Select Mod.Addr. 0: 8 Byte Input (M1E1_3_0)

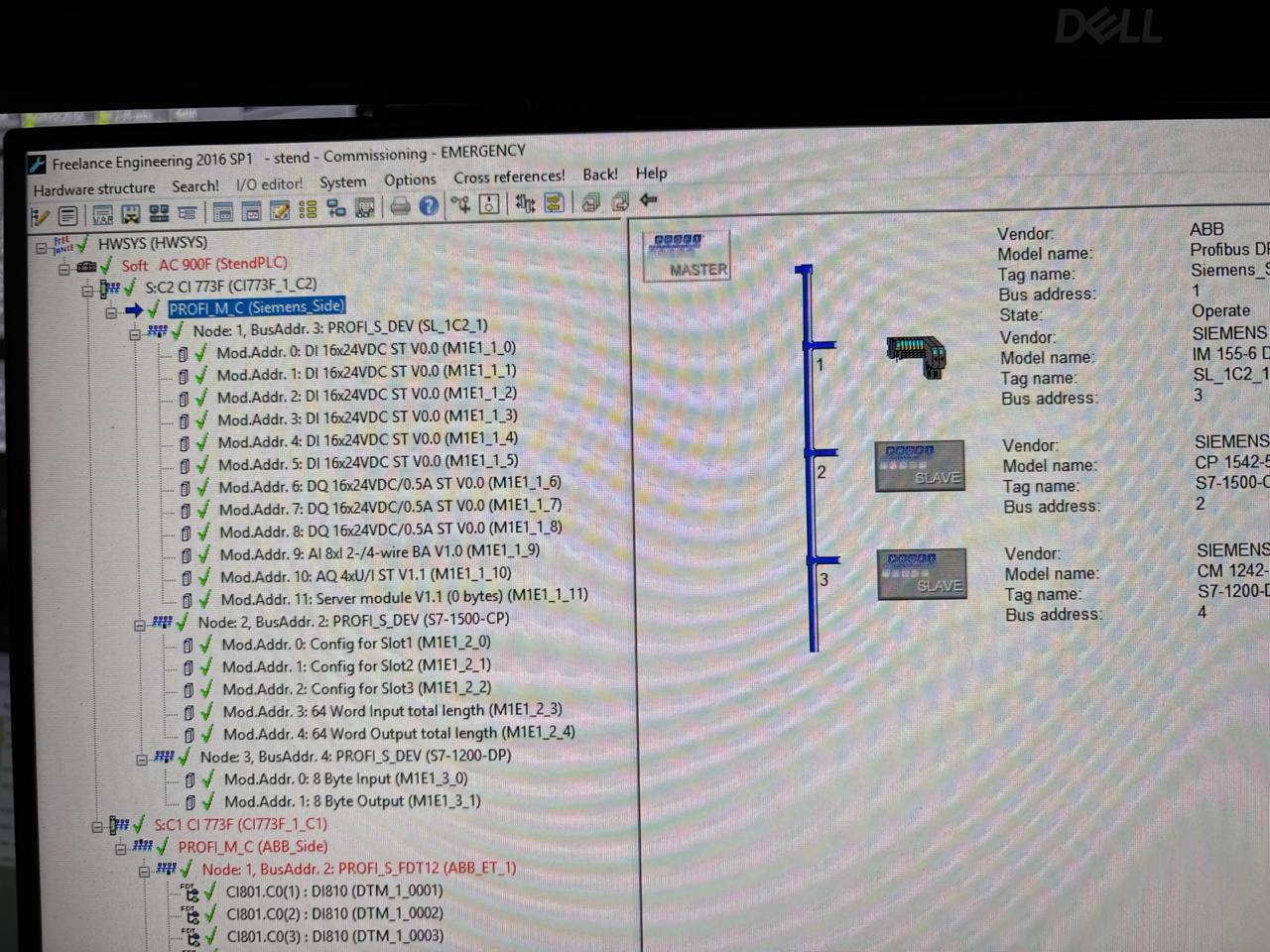(346, 779)
